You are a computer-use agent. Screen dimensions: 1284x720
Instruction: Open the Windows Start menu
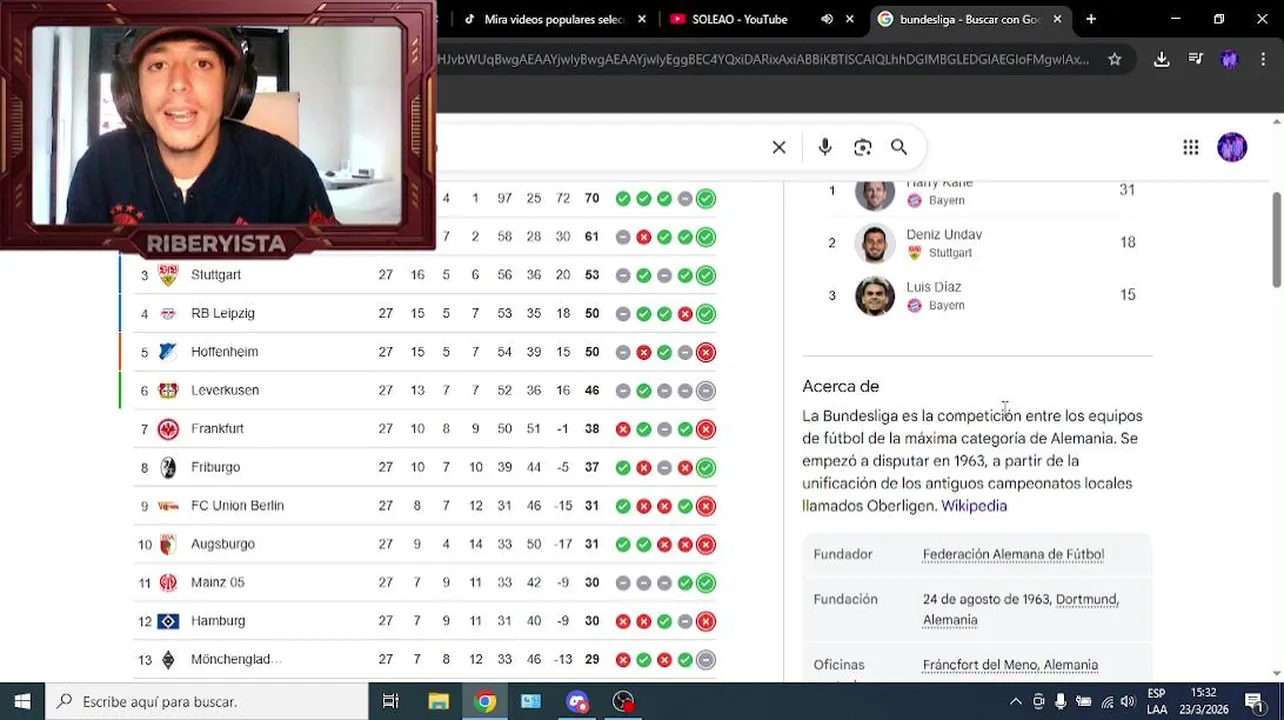click(x=22, y=702)
